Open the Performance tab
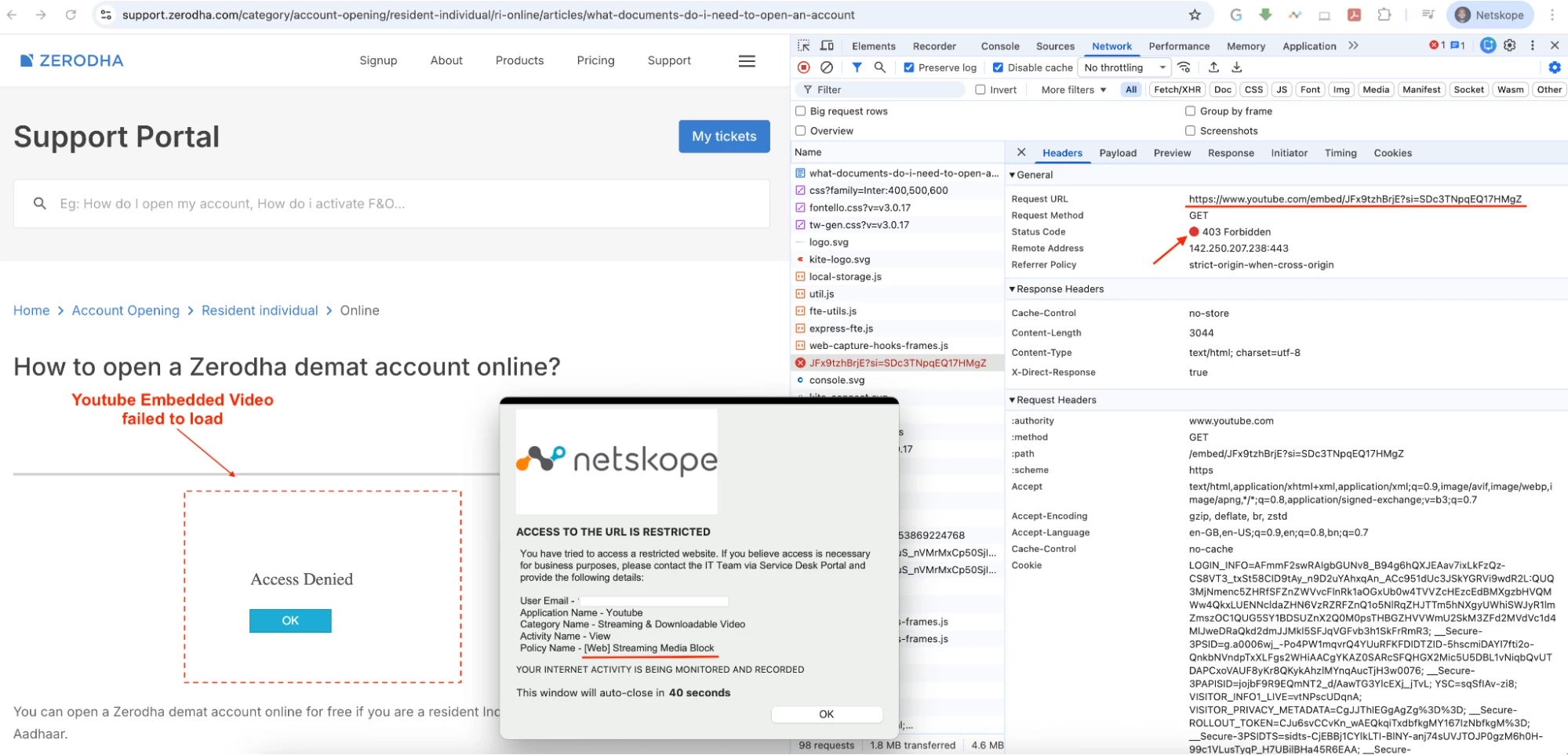Image resolution: width=1568 pixels, height=755 pixels. click(x=1179, y=46)
